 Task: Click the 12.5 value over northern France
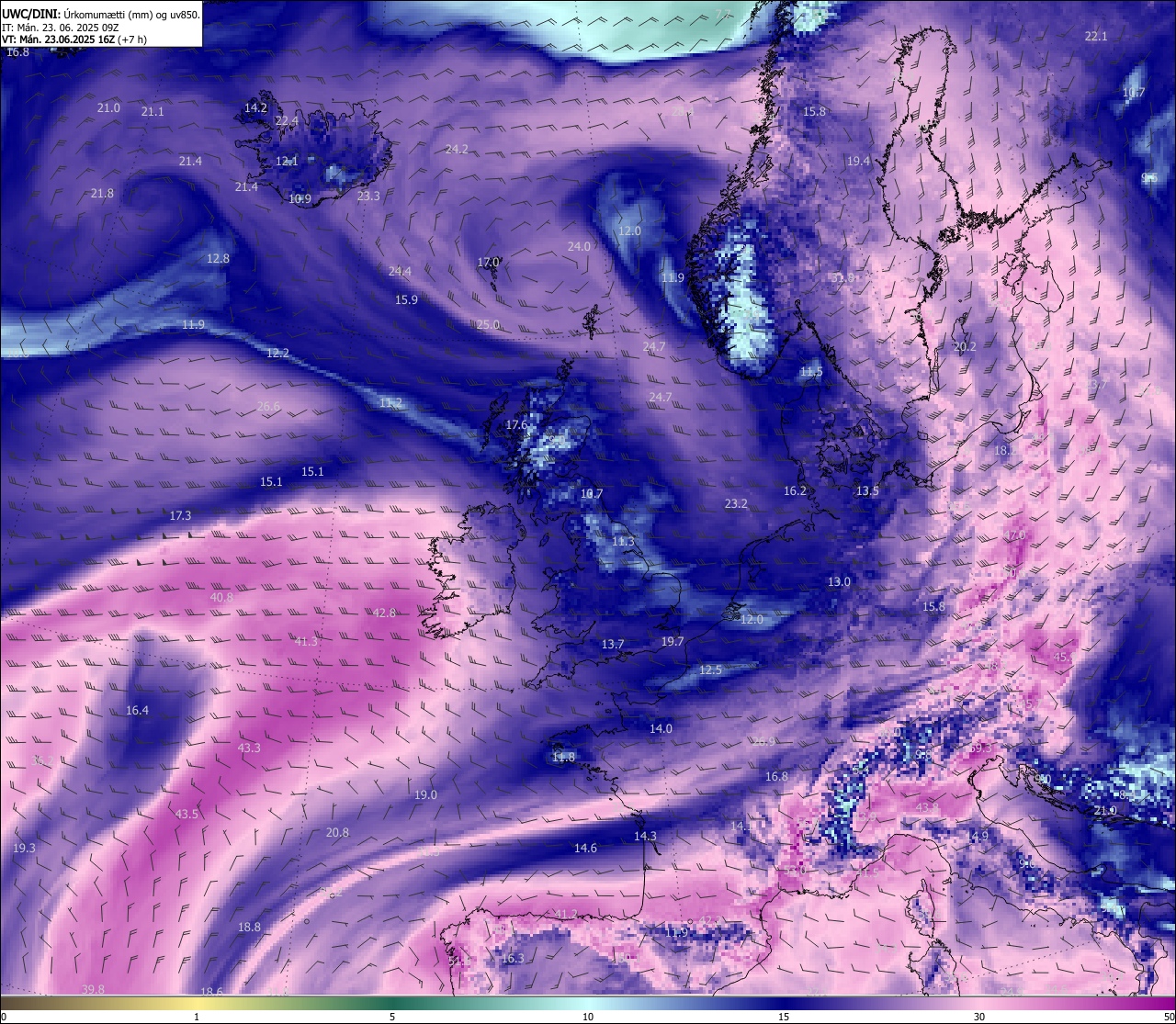coord(710,670)
